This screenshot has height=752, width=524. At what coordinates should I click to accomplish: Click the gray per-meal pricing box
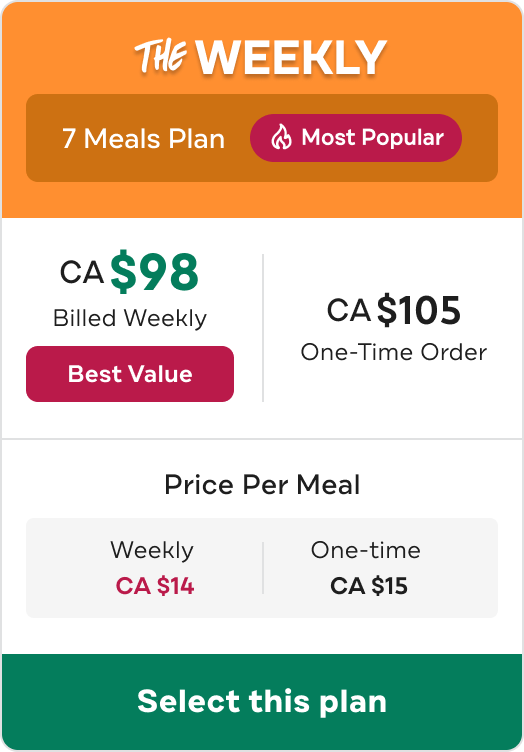(x=262, y=568)
